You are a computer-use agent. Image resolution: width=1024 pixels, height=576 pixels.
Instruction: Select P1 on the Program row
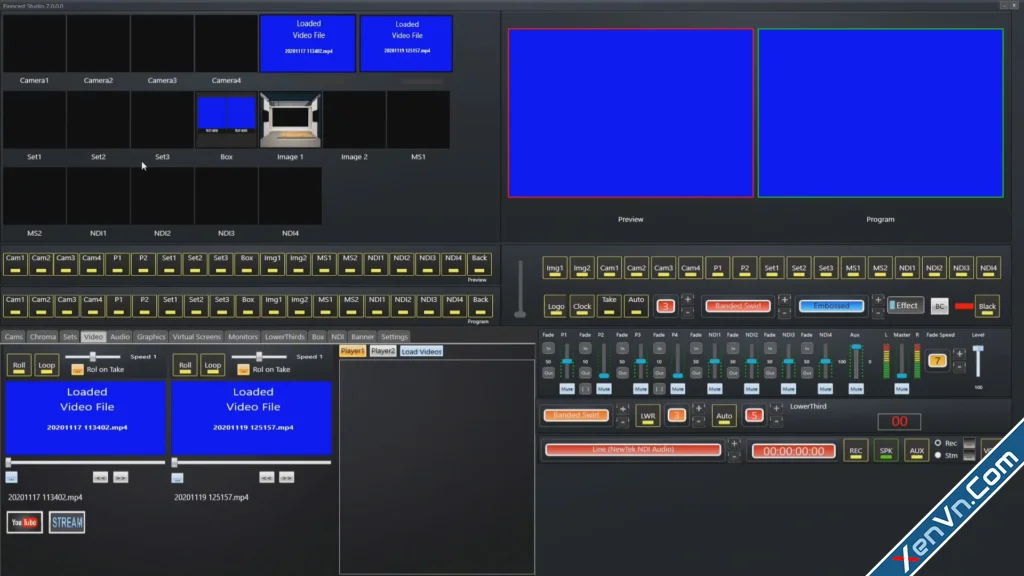tap(118, 306)
